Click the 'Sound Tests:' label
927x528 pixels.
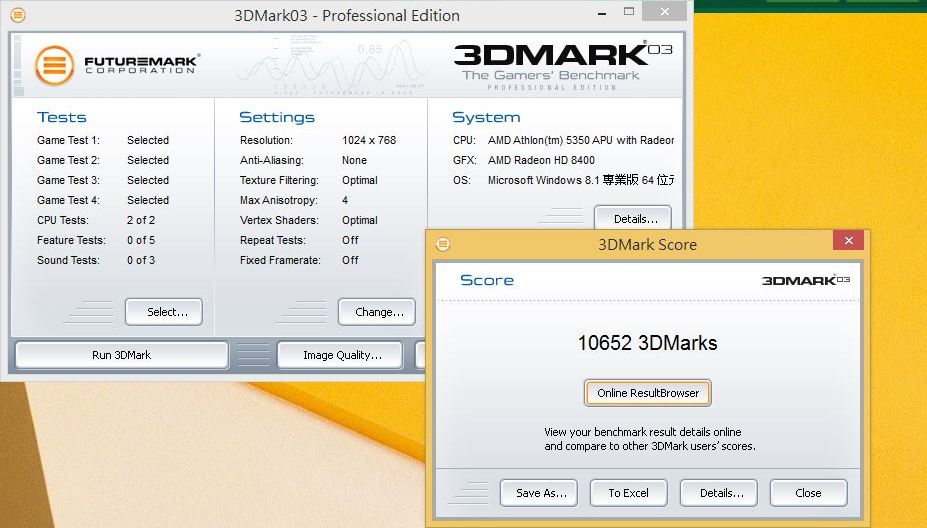coord(68,261)
